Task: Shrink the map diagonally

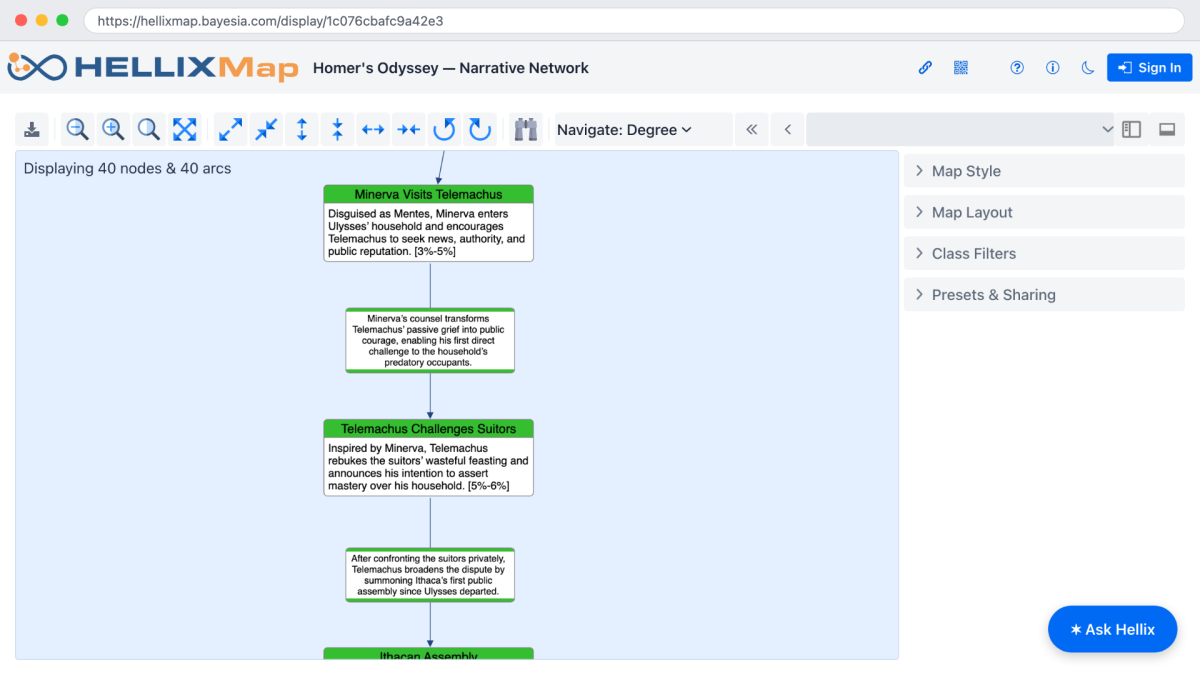Action: pos(266,129)
